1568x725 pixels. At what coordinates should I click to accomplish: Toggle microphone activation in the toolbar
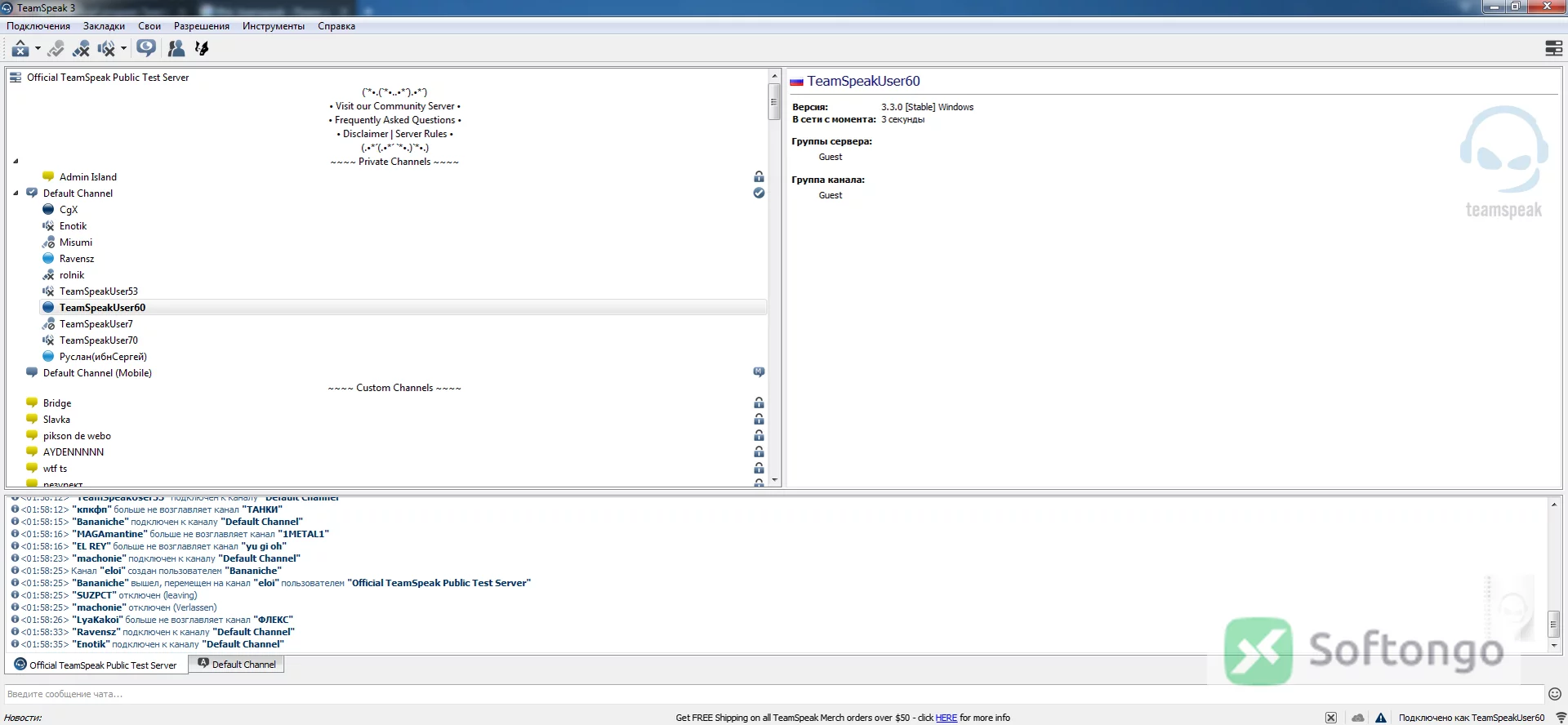click(56, 49)
